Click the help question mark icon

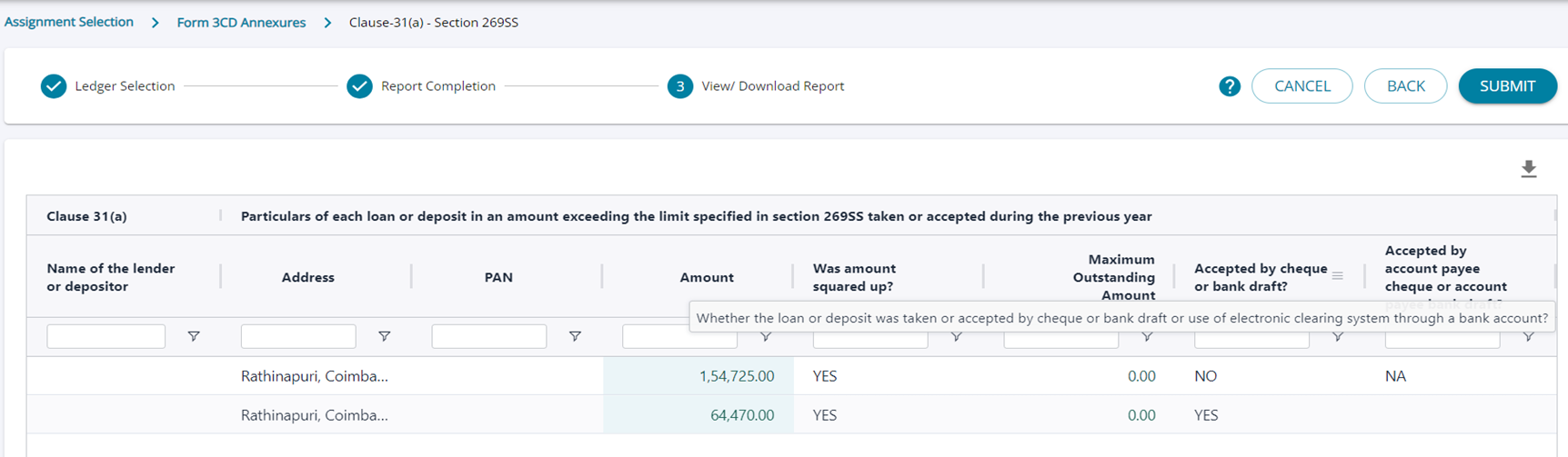(1229, 86)
